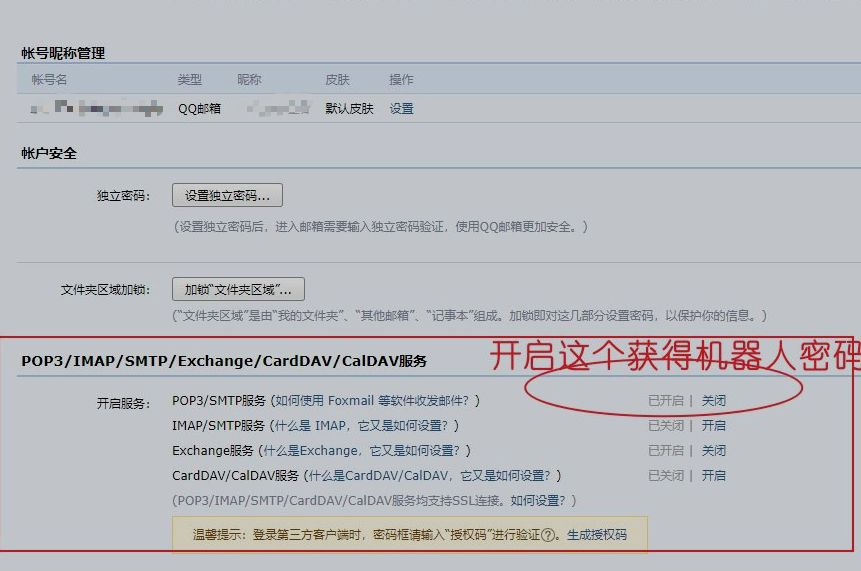This screenshot has height=571, width=861.
Task: Click 已开启 status of Exchange service
Action: click(666, 451)
